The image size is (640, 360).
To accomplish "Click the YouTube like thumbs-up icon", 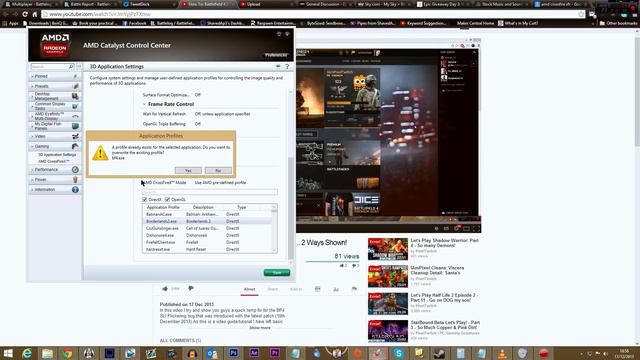I will point(165,289).
